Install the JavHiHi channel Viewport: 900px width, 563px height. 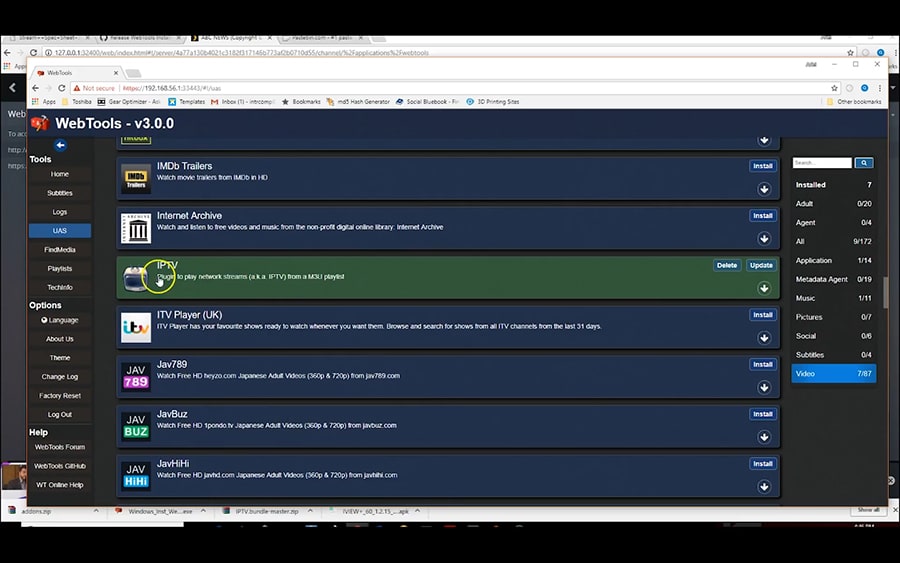763,464
